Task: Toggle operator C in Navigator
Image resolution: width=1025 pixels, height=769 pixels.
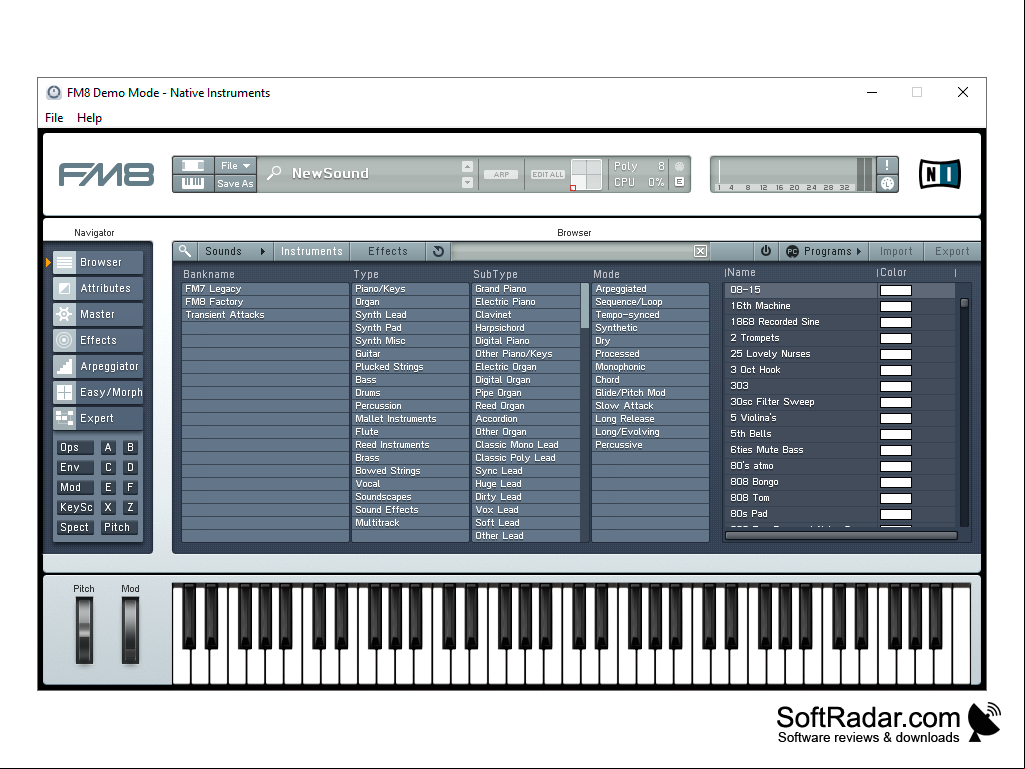Action: click(x=109, y=468)
